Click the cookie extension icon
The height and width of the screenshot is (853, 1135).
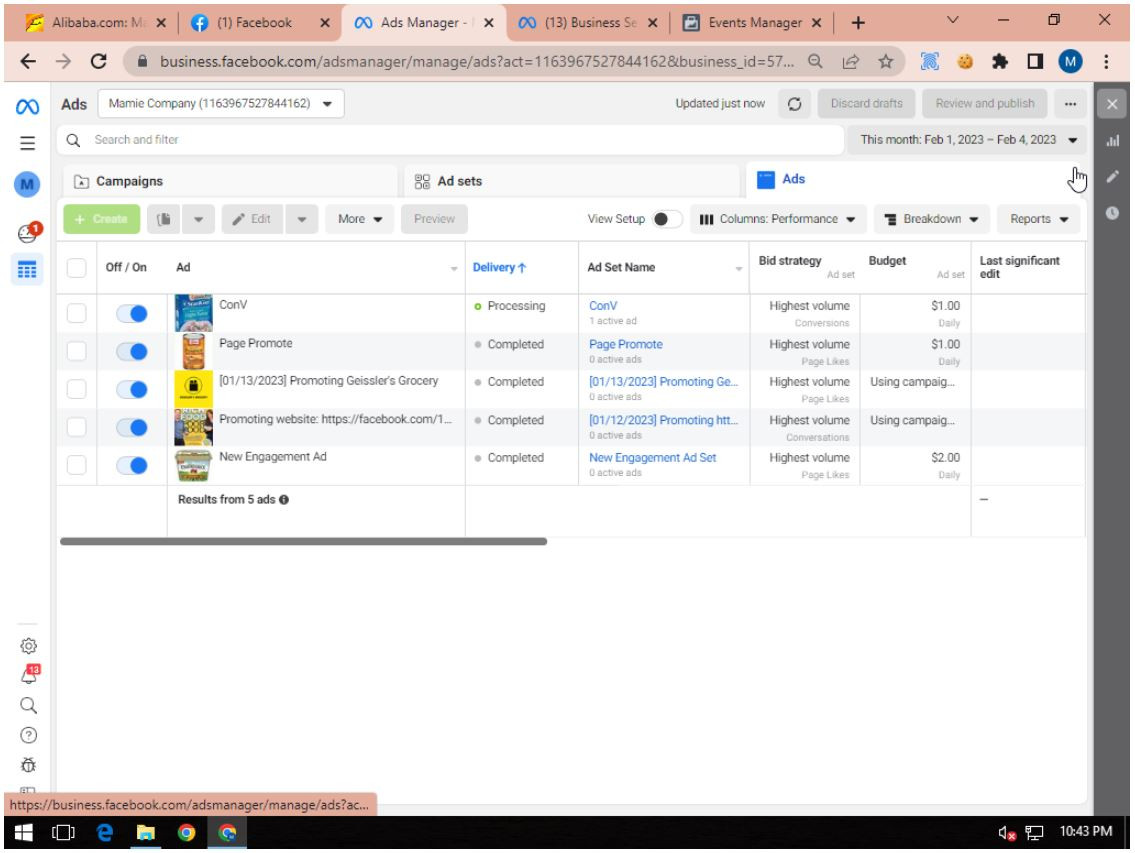964,62
